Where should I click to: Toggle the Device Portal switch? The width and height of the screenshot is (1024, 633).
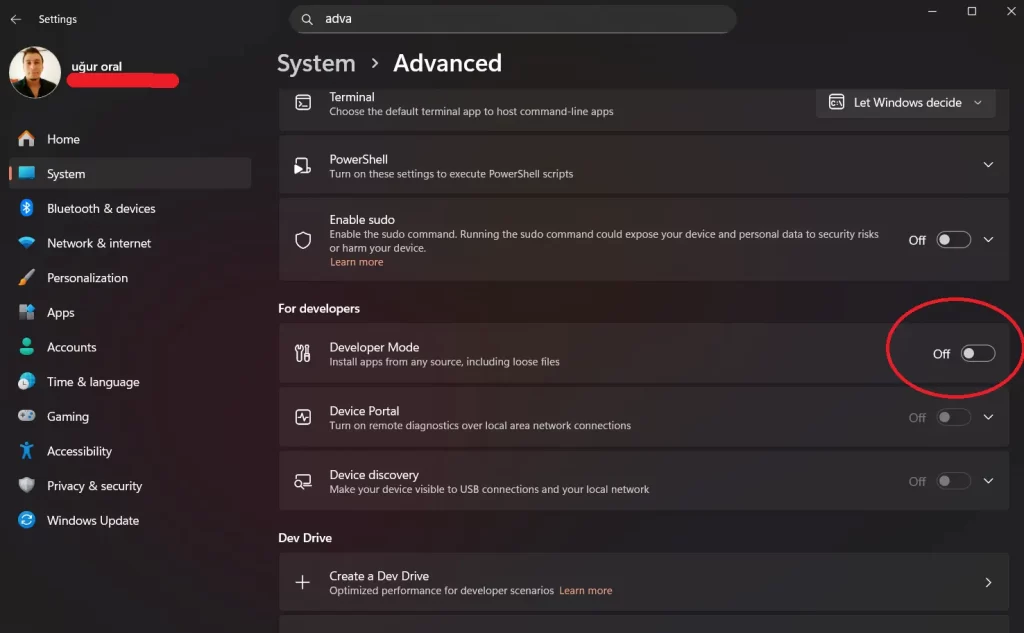(x=953, y=417)
